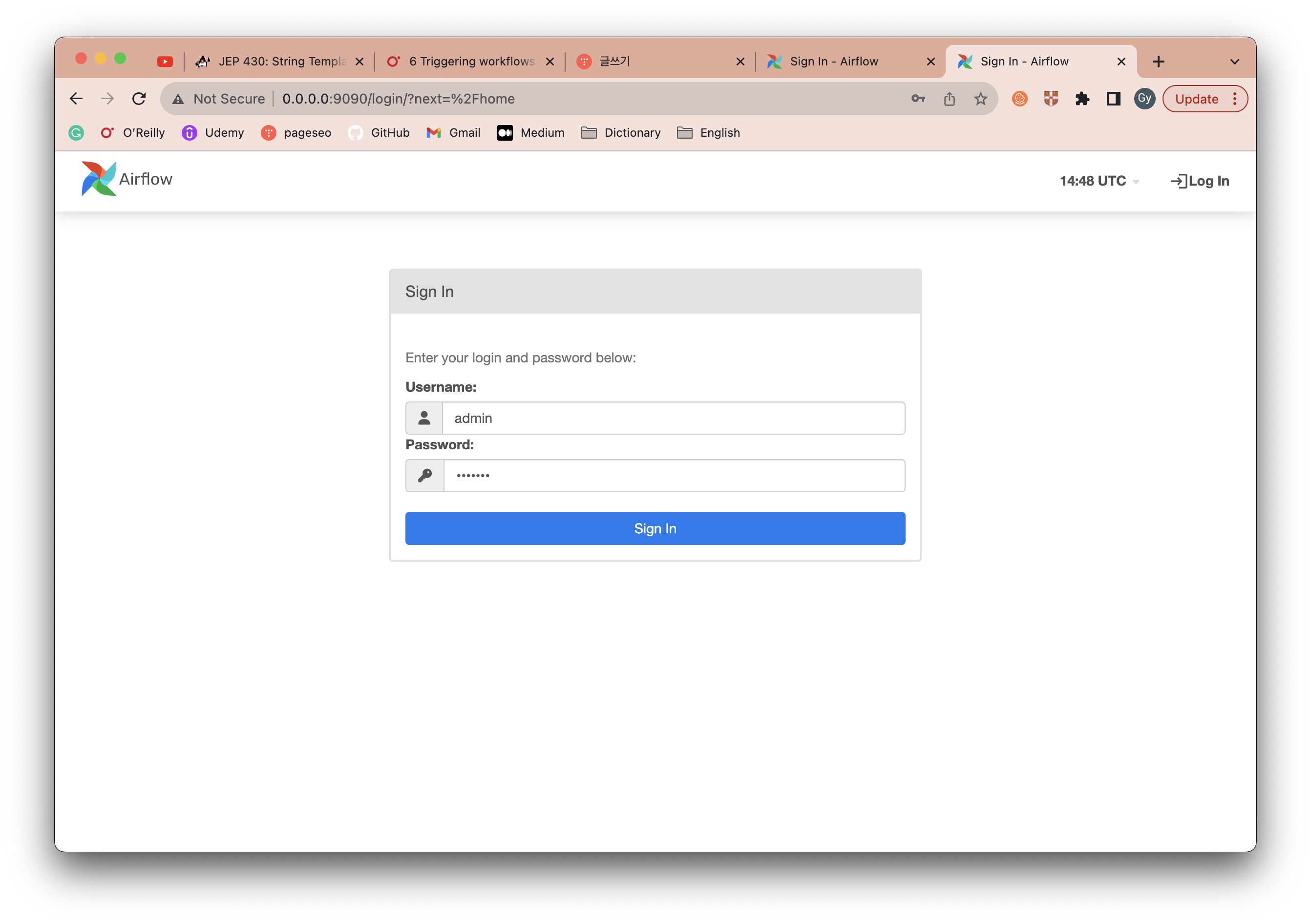
Task: Go back with the back arrow
Action: (76, 99)
